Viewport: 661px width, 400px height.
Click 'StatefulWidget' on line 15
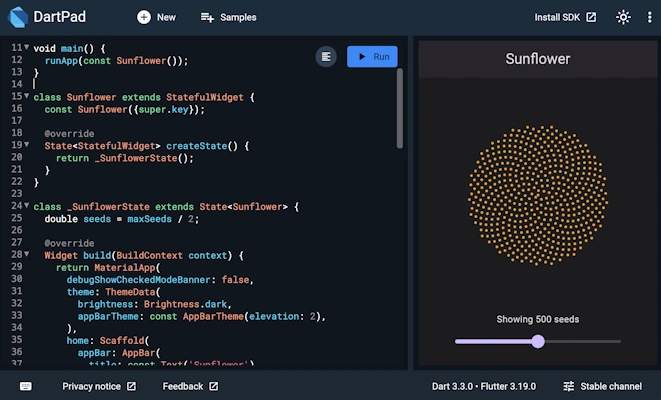(x=204, y=97)
